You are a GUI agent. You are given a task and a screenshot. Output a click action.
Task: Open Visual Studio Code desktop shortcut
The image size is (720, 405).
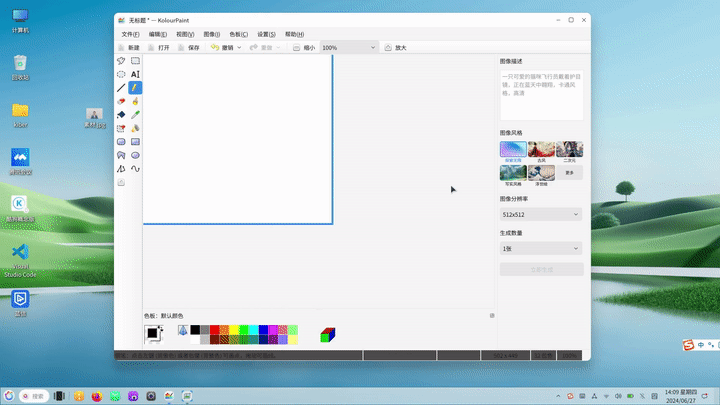click(20, 260)
